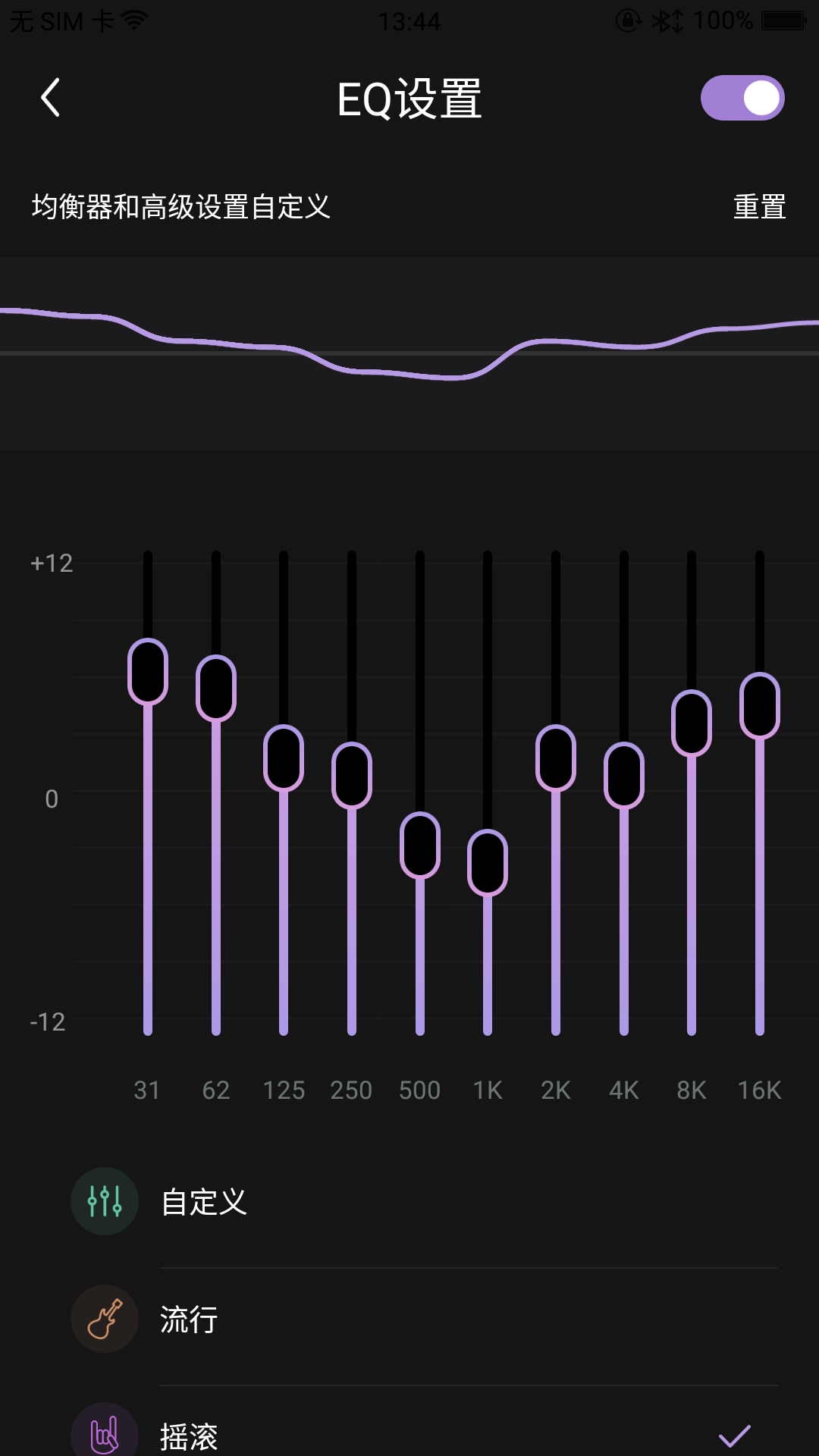Click the 8K slider knob
The width and height of the screenshot is (819, 1456).
[x=692, y=723]
